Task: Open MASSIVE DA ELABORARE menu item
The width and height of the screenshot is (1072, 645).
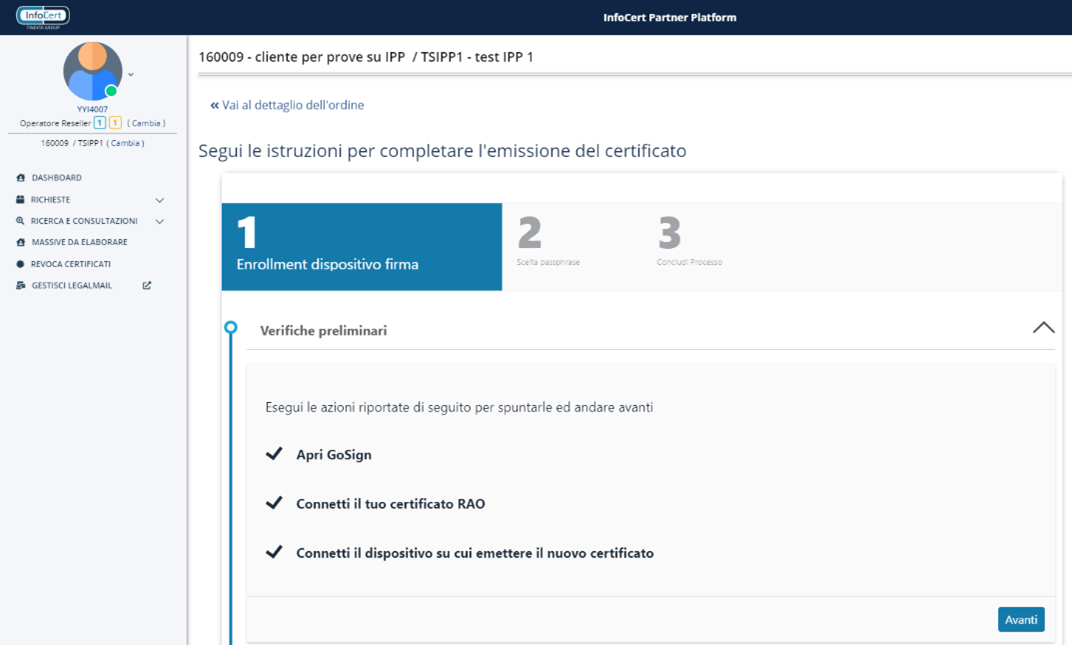Action: 79,242
